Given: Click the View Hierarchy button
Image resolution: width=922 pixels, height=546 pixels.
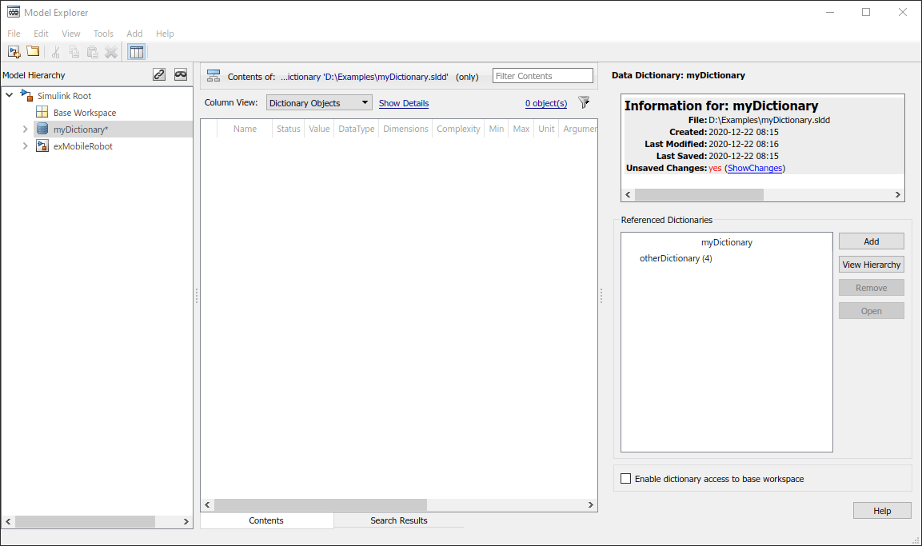Looking at the screenshot, I should pos(871,264).
